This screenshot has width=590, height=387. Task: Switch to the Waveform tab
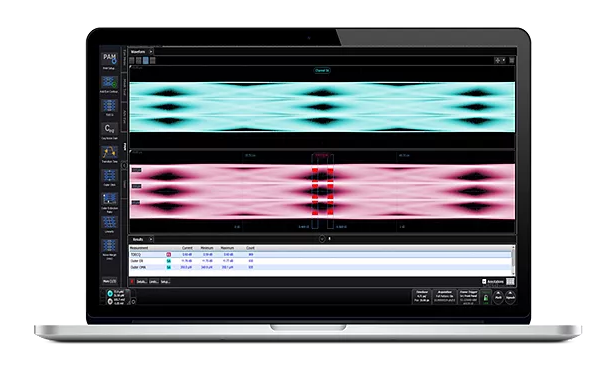[138, 52]
